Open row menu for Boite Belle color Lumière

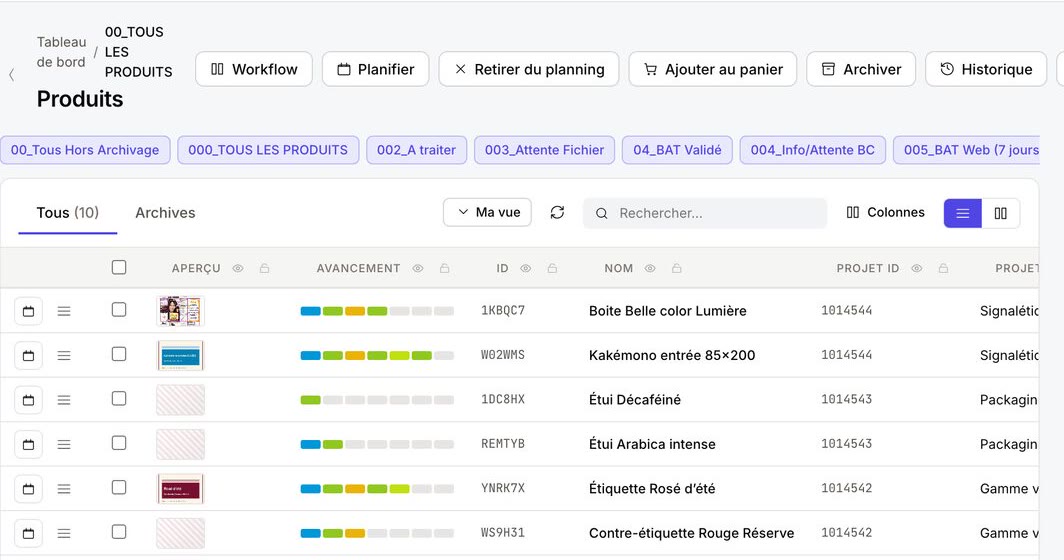coord(64,311)
